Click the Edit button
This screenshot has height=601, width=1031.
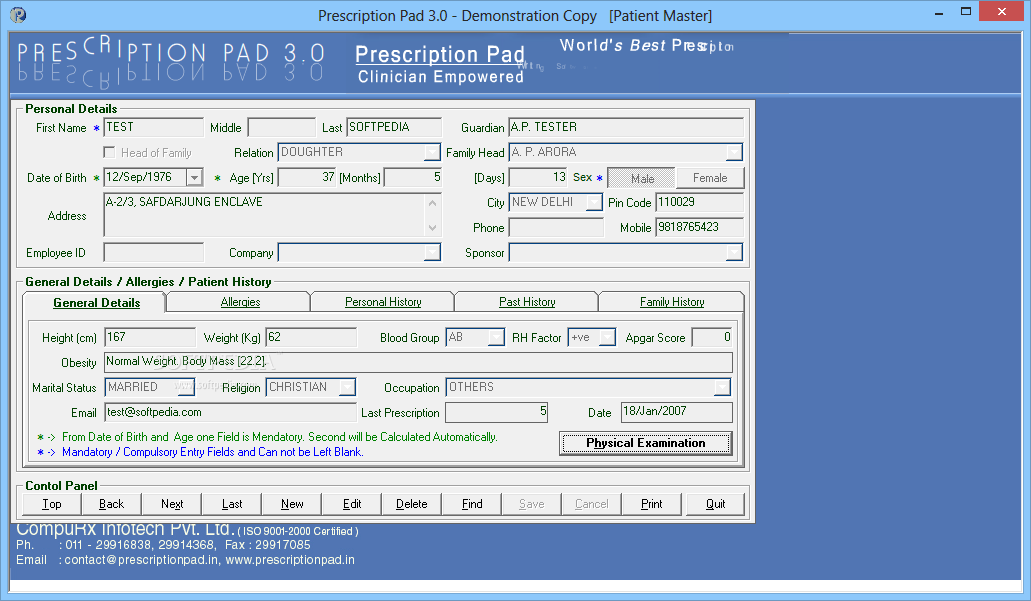coord(352,504)
